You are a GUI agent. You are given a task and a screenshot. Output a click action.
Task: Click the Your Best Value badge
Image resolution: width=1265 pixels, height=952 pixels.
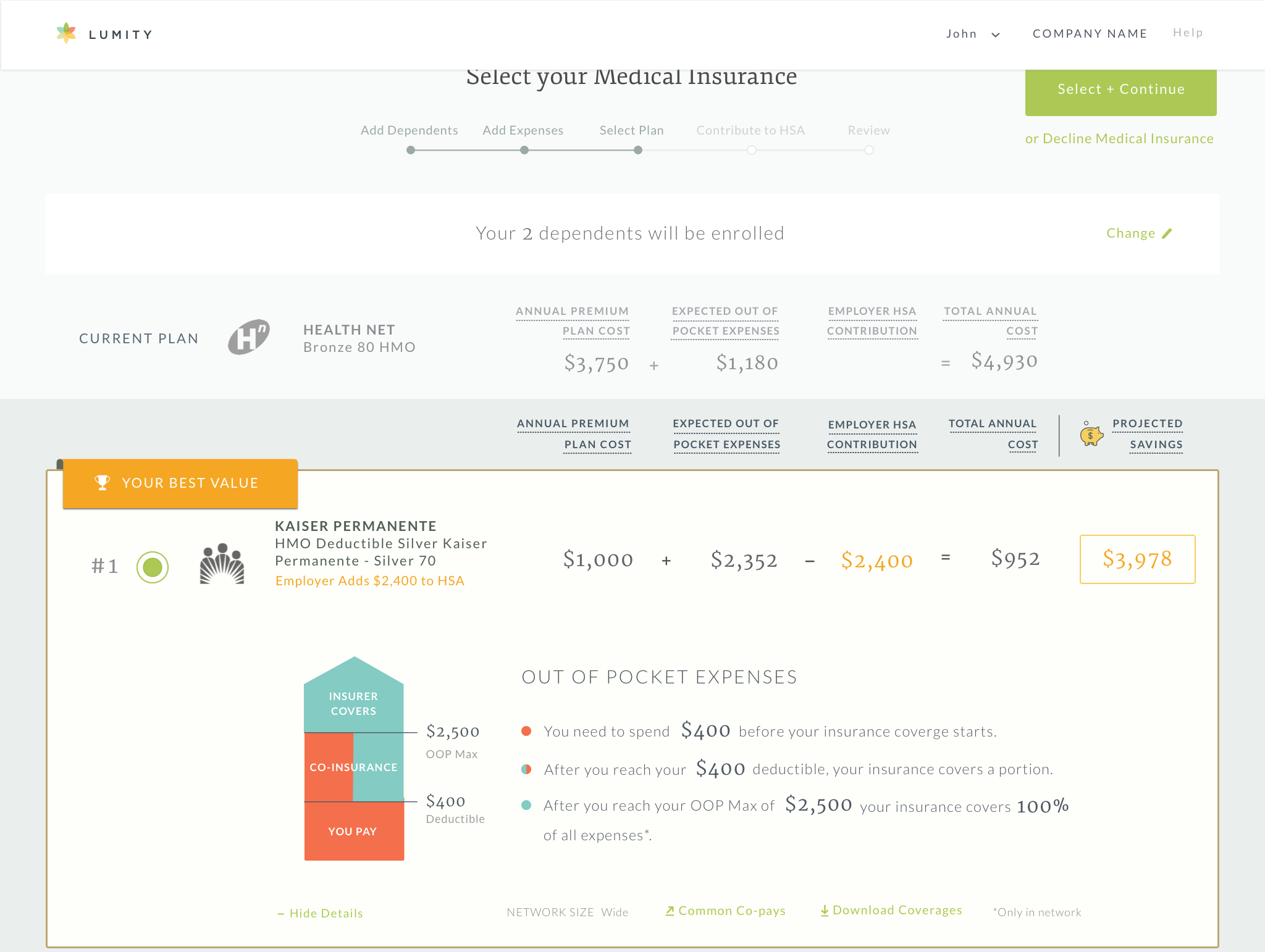(x=180, y=483)
